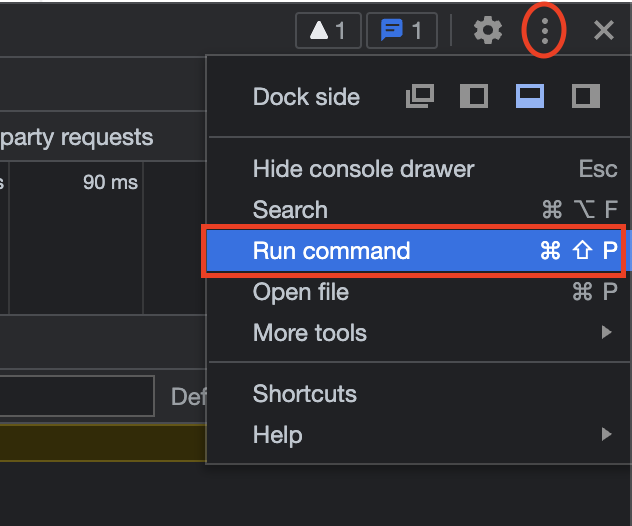Undock DevTools into separate window
The width and height of the screenshot is (632, 526).
click(420, 97)
